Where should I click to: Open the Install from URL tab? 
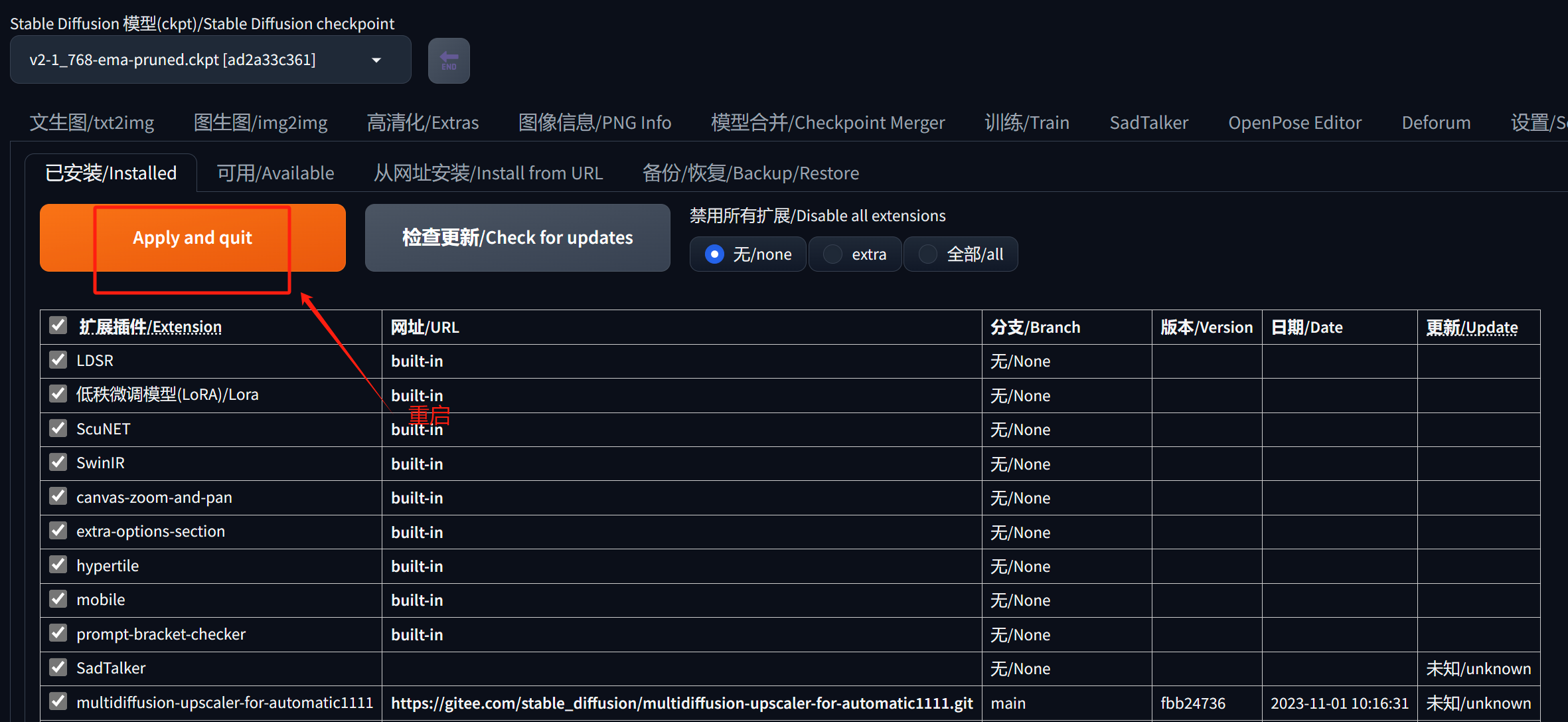pos(488,173)
